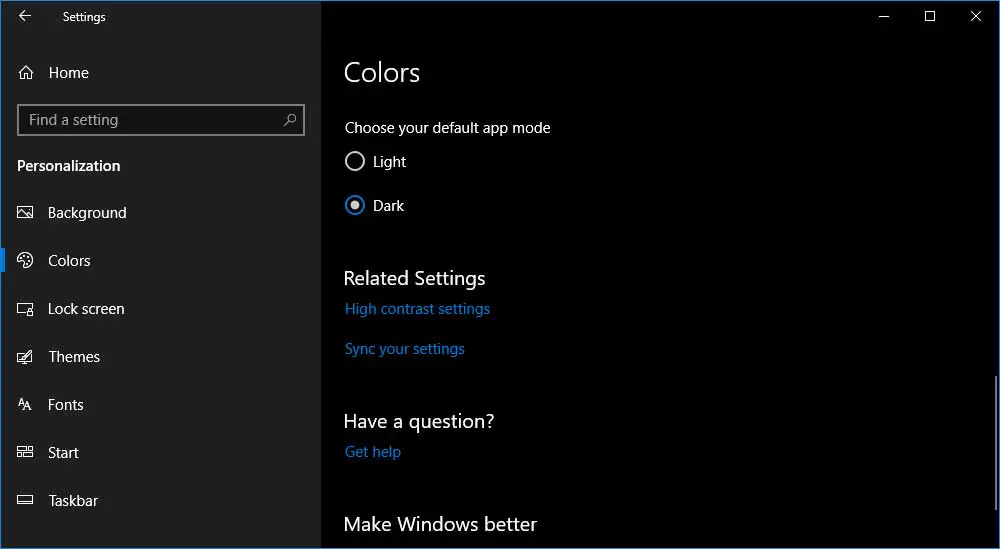Open the High contrast settings link
The width and height of the screenshot is (1000, 549).
point(417,309)
